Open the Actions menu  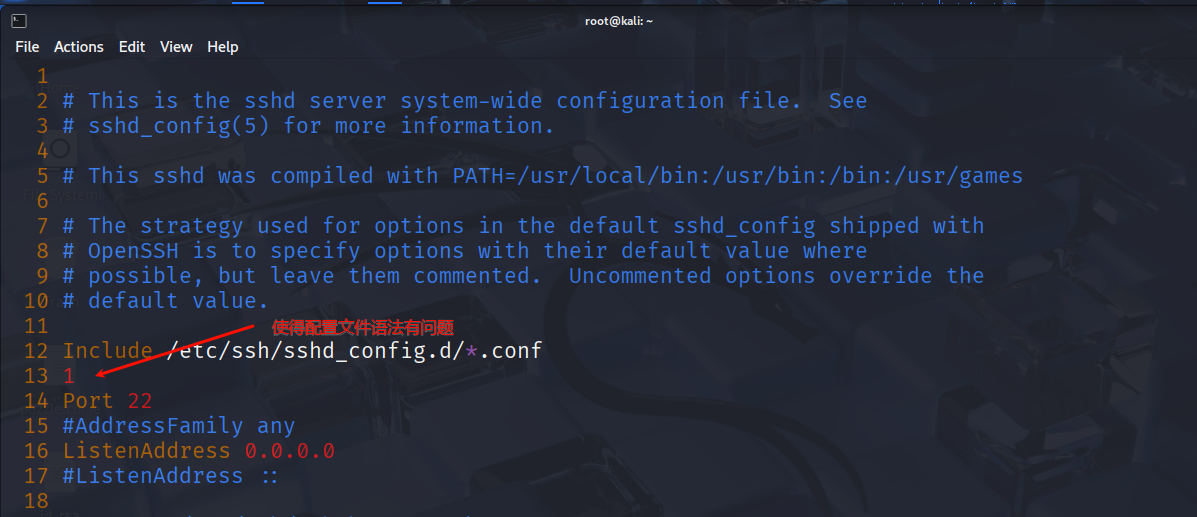[x=78, y=47]
